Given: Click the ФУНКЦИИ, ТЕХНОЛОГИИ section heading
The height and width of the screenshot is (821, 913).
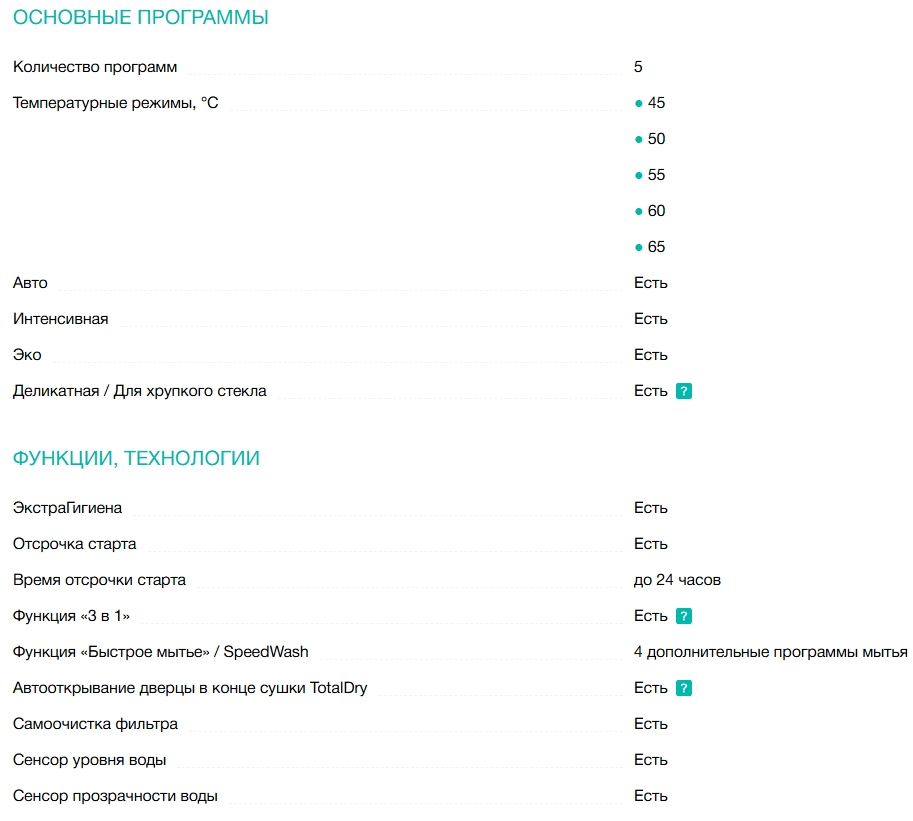Looking at the screenshot, I should pos(136,458).
